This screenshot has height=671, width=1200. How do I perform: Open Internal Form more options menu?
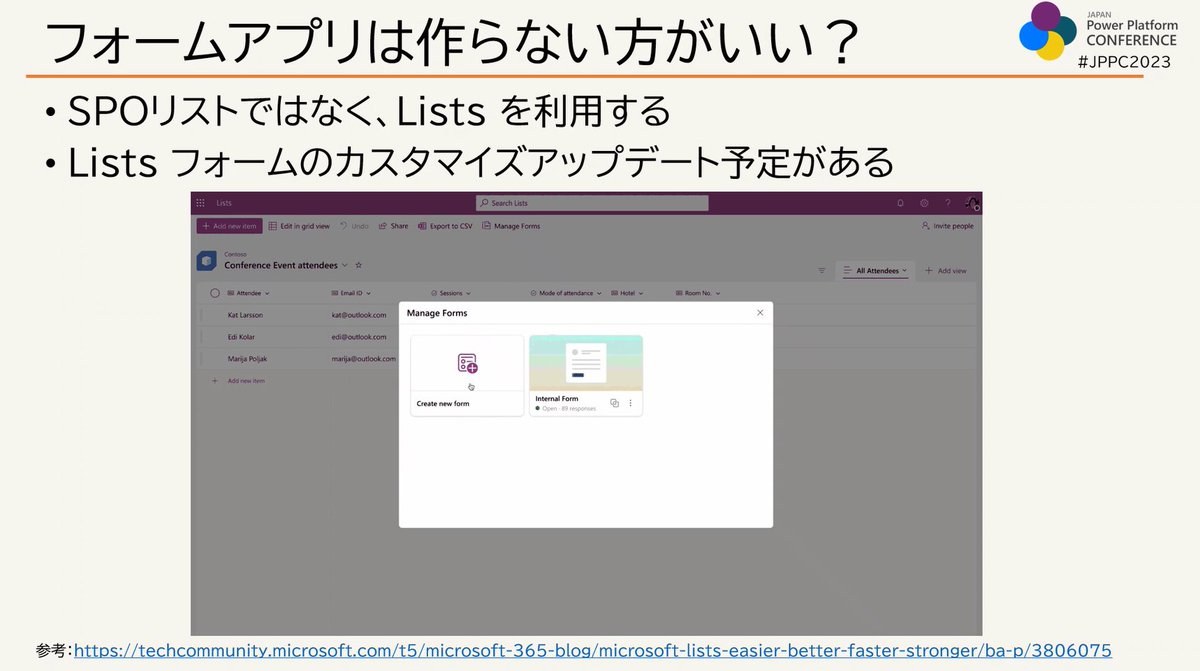[630, 403]
